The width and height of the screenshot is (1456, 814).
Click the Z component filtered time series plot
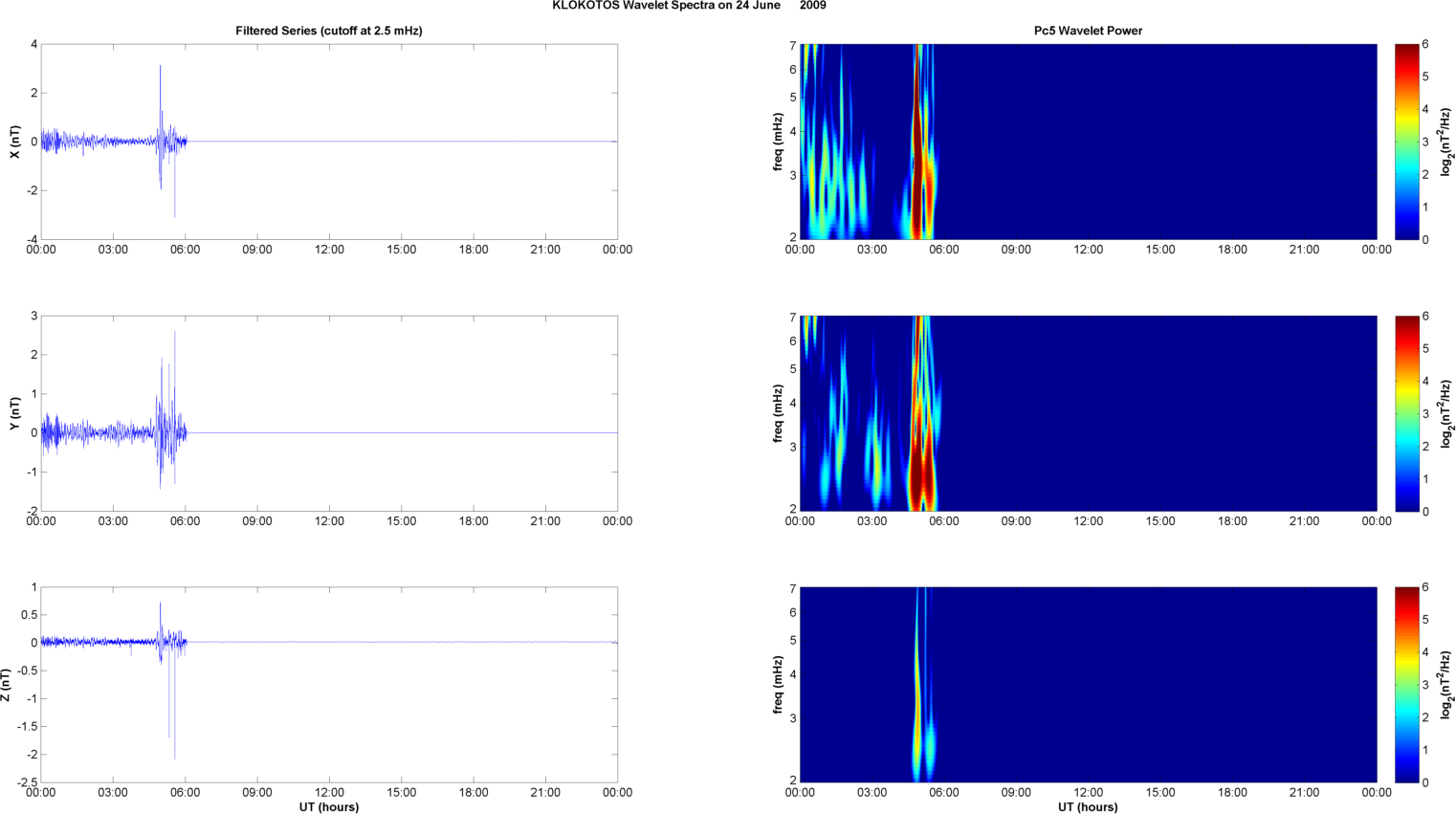click(329, 685)
